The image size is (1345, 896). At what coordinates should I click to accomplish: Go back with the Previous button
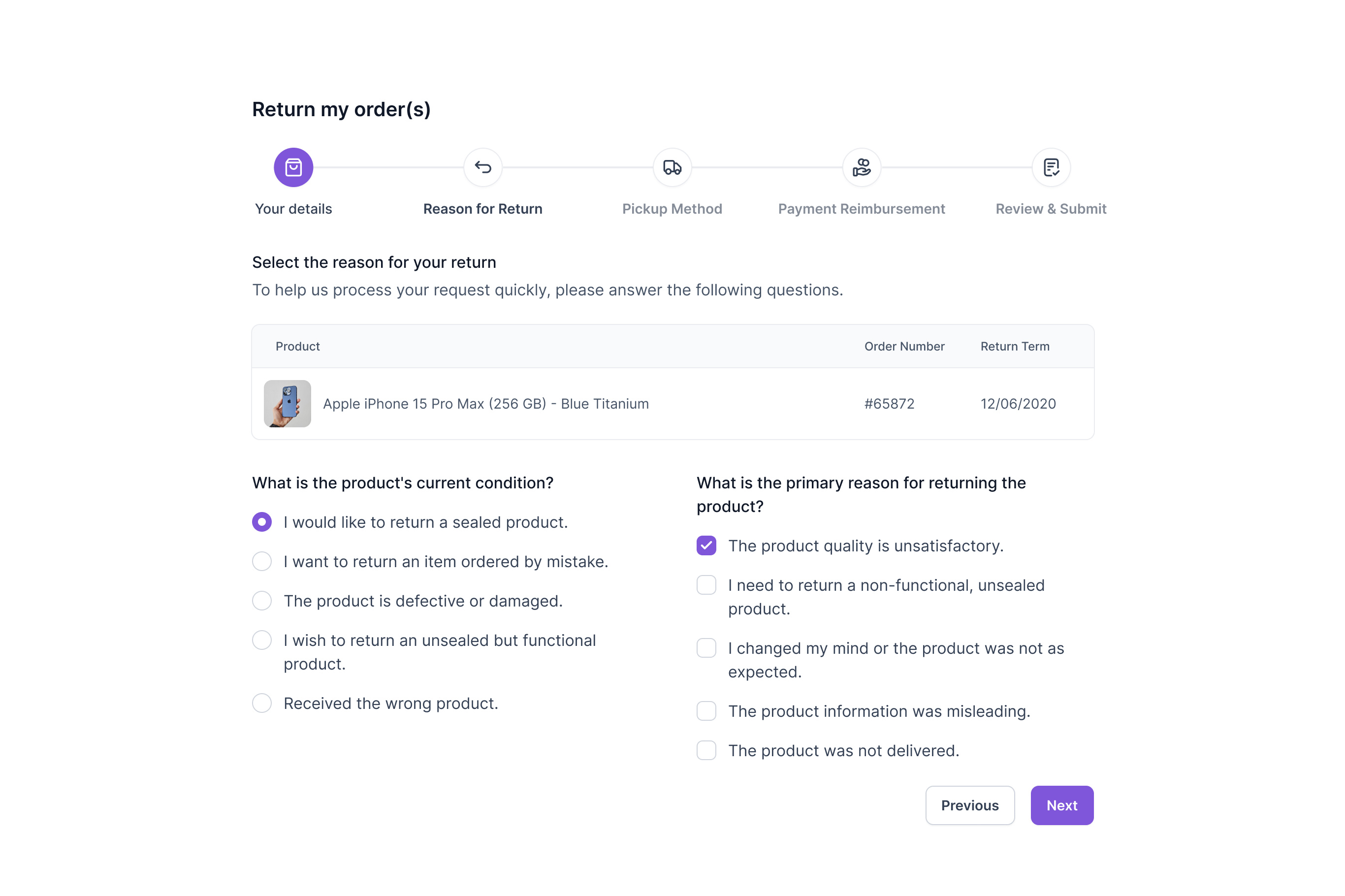970,805
